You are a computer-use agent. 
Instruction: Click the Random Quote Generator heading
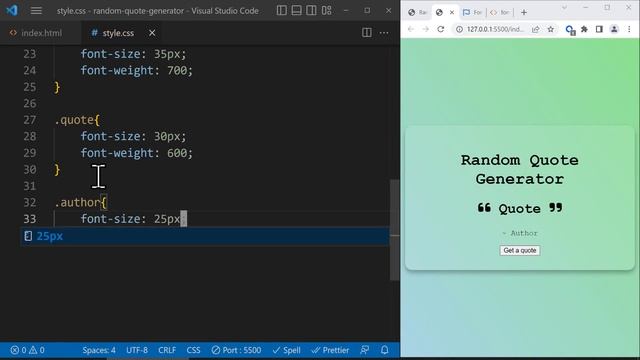pyautogui.click(x=520, y=169)
